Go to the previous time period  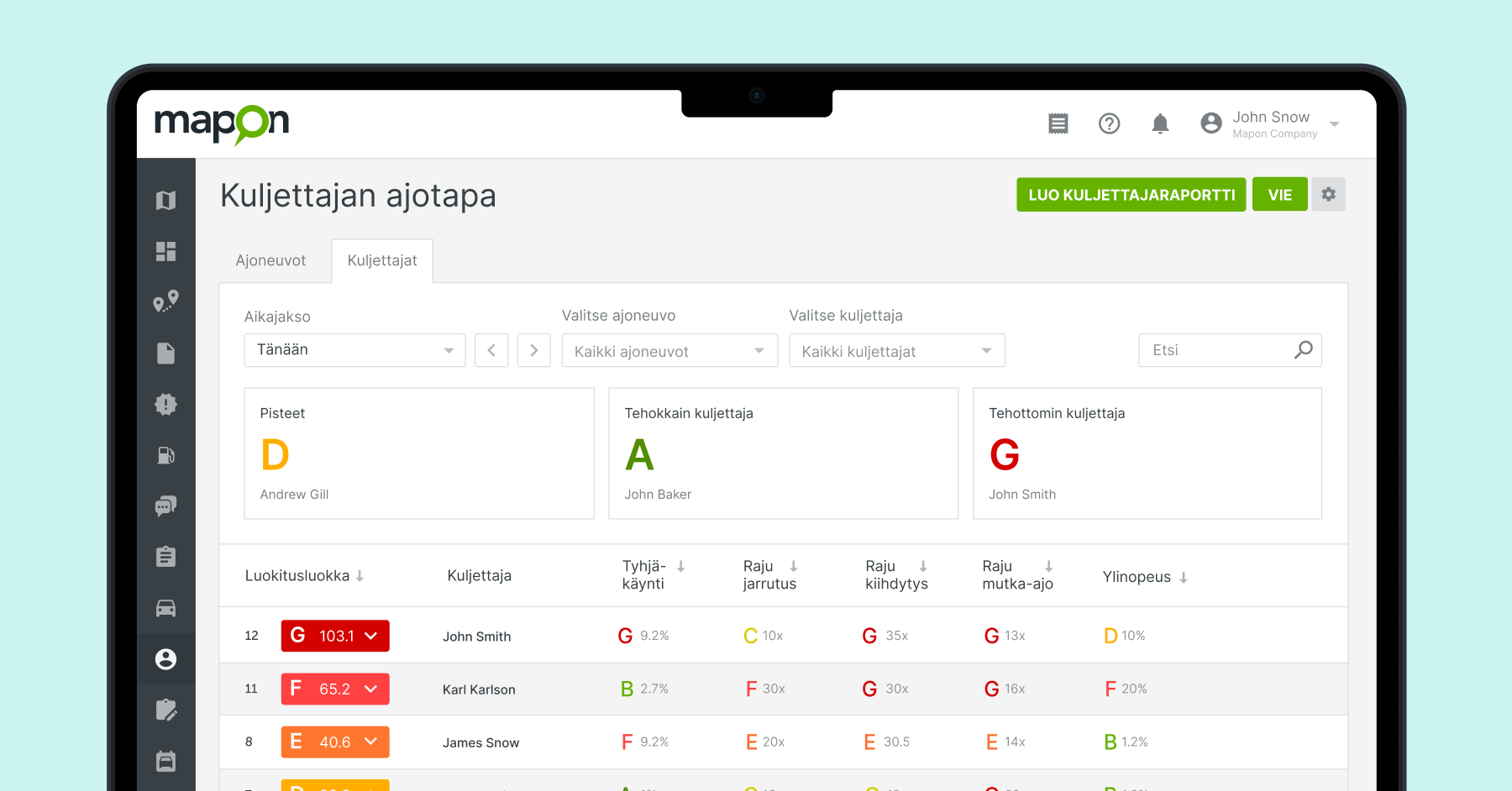[x=491, y=350]
